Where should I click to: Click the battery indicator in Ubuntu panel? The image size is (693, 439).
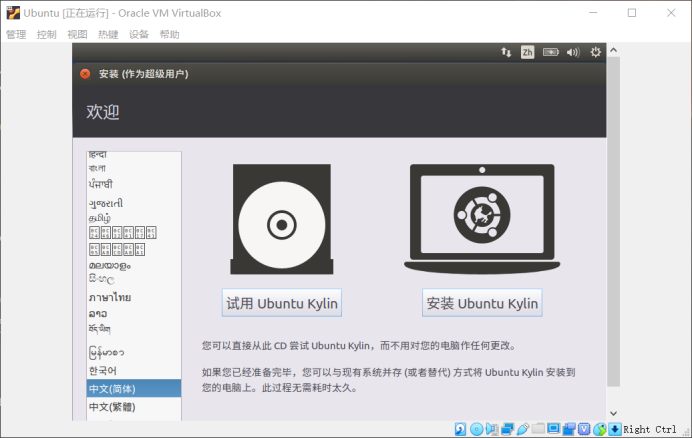pyautogui.click(x=551, y=52)
